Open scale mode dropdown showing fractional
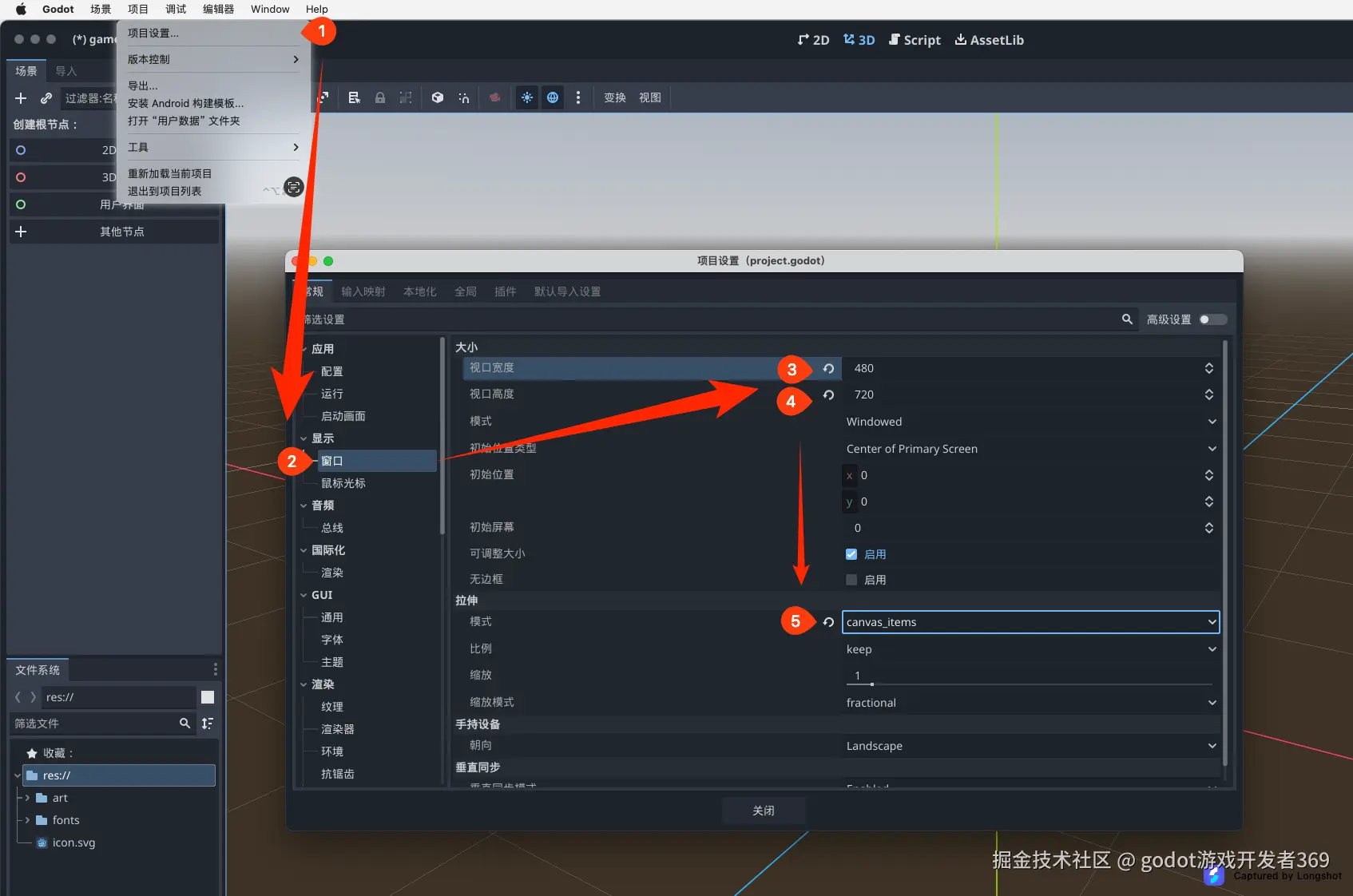 [x=1031, y=703]
